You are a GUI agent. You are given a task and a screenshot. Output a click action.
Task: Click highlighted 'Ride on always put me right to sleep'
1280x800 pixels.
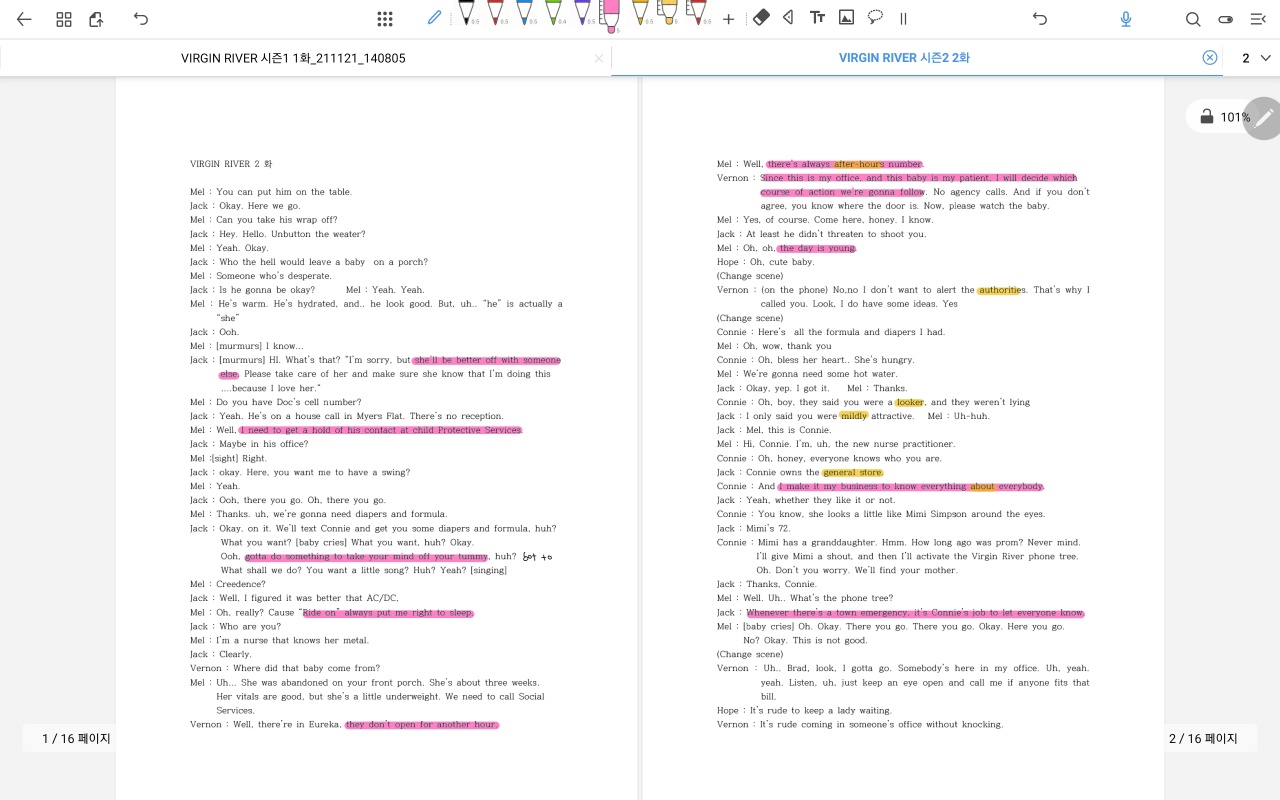pyautogui.click(x=387, y=612)
